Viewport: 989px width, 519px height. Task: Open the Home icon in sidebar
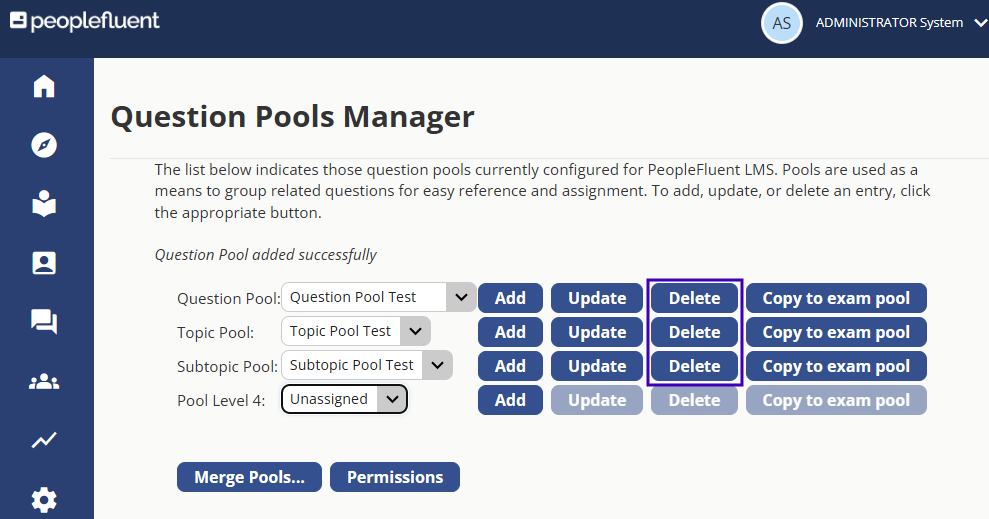[x=44, y=86]
